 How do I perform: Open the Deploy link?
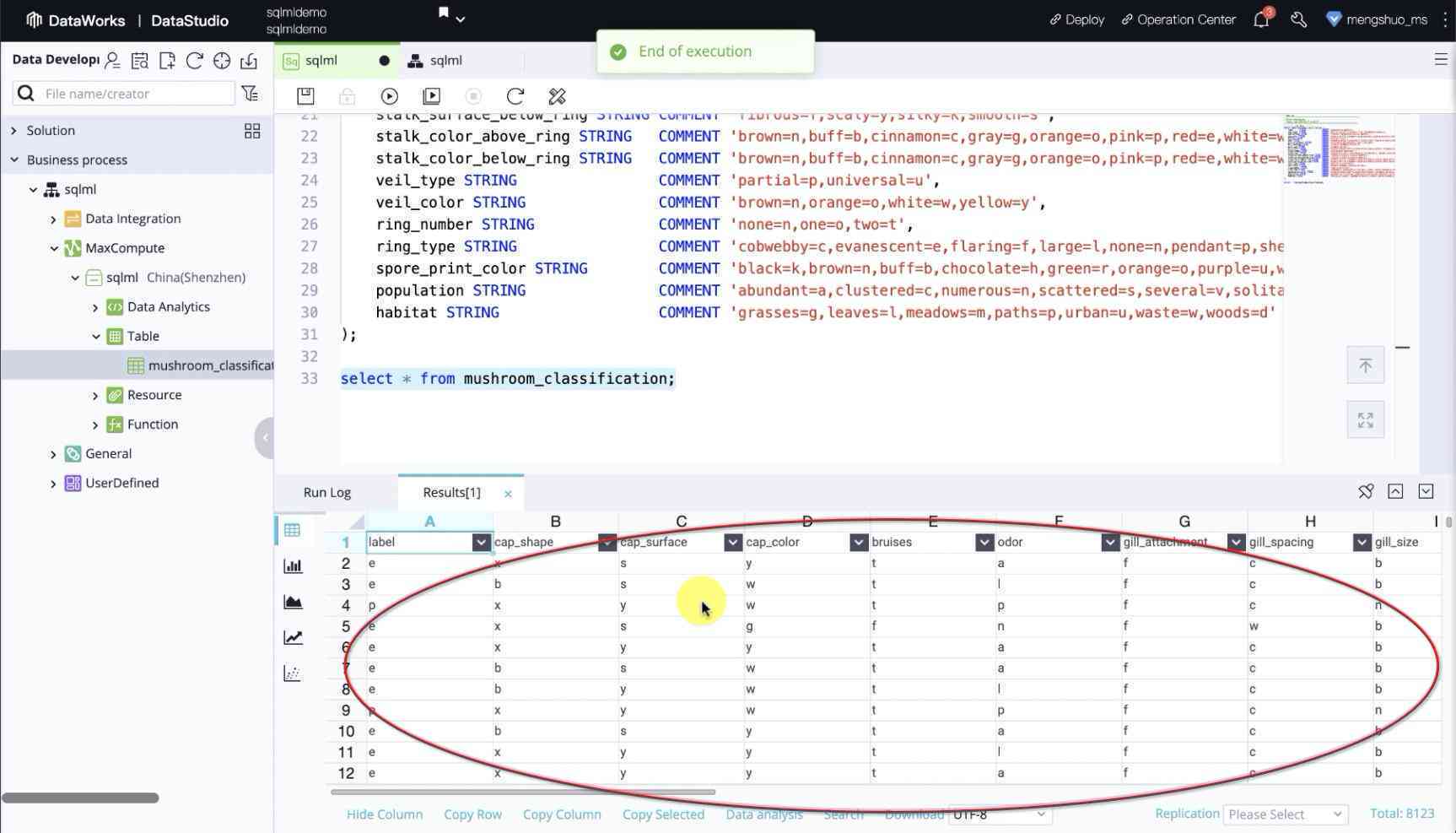pyautogui.click(x=1076, y=19)
